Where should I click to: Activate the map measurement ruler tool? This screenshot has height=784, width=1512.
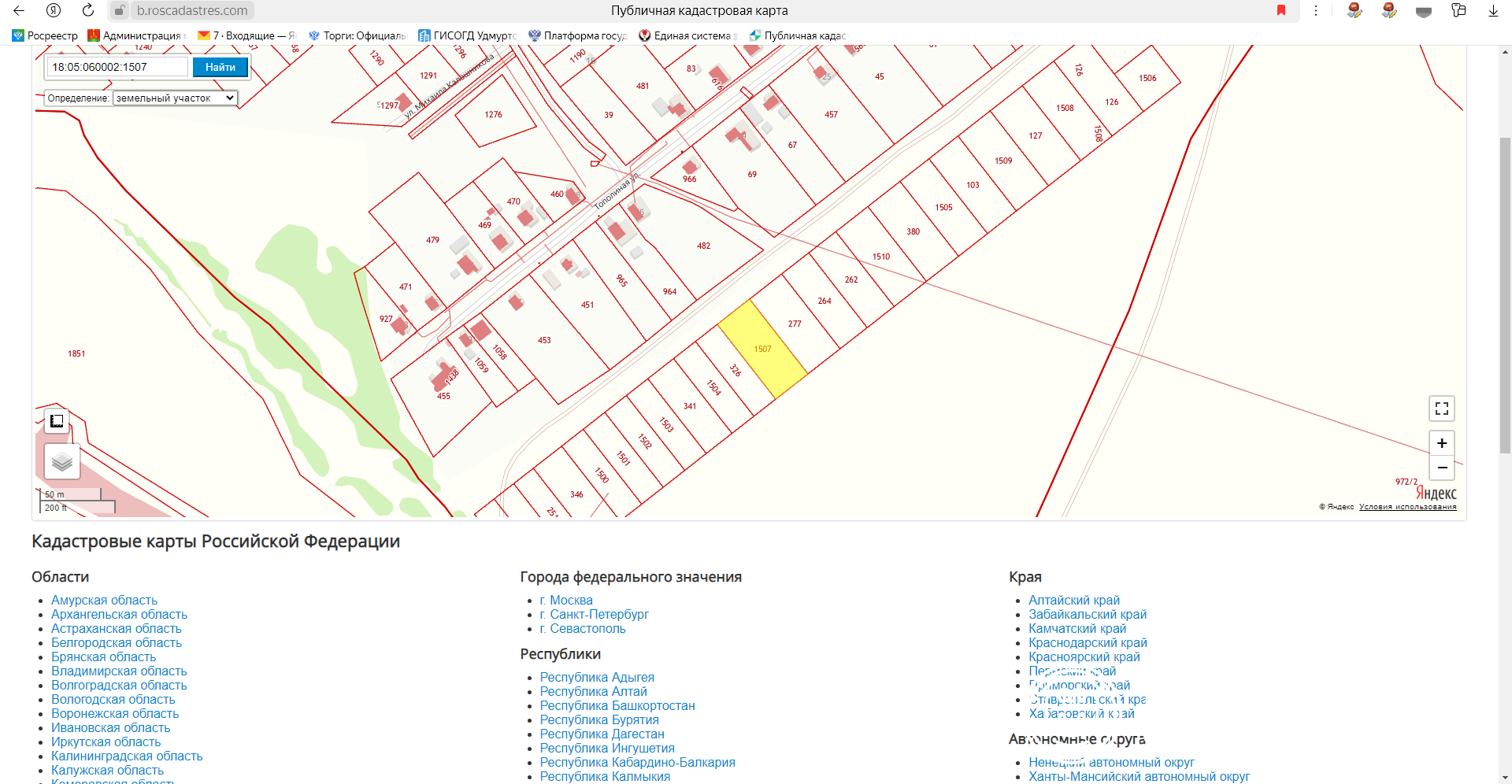[x=57, y=421]
